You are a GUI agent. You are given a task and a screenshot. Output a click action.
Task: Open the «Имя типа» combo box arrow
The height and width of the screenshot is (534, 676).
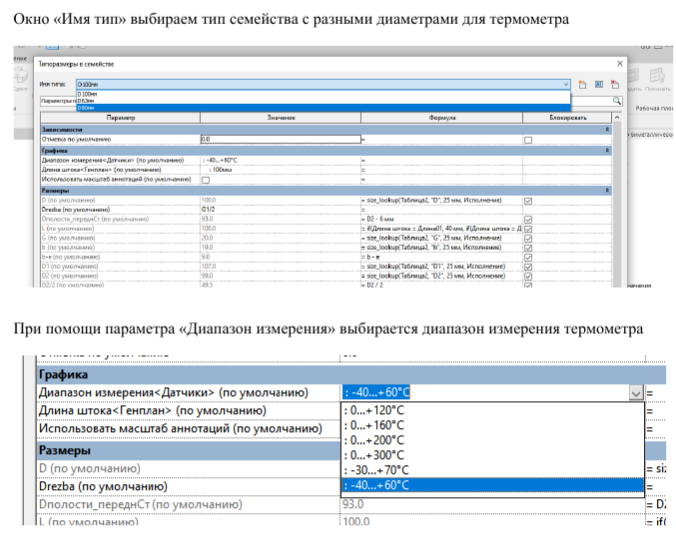click(x=566, y=84)
